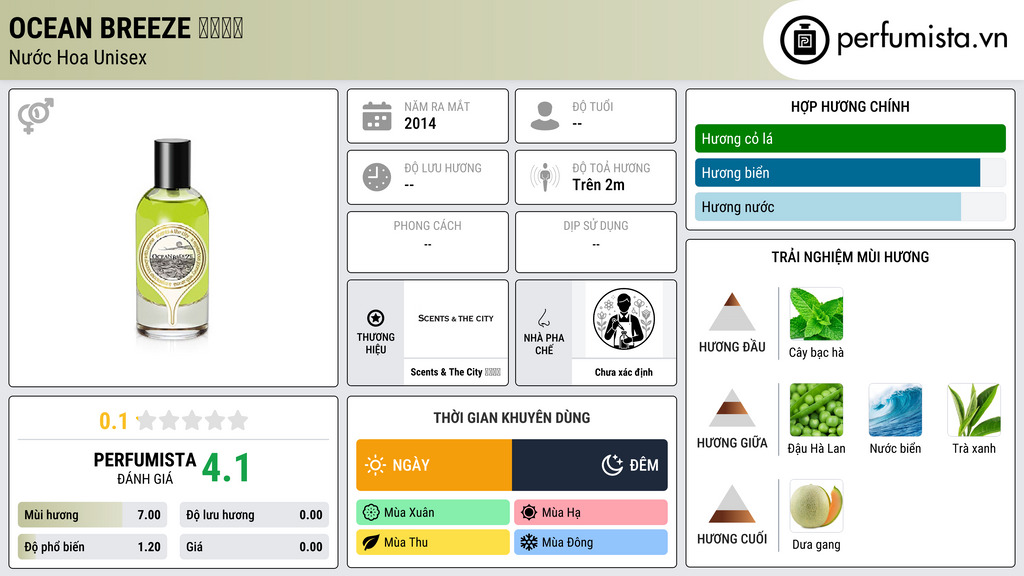Click the Nước Hoa Unisex subtitle

[x=78, y=57]
